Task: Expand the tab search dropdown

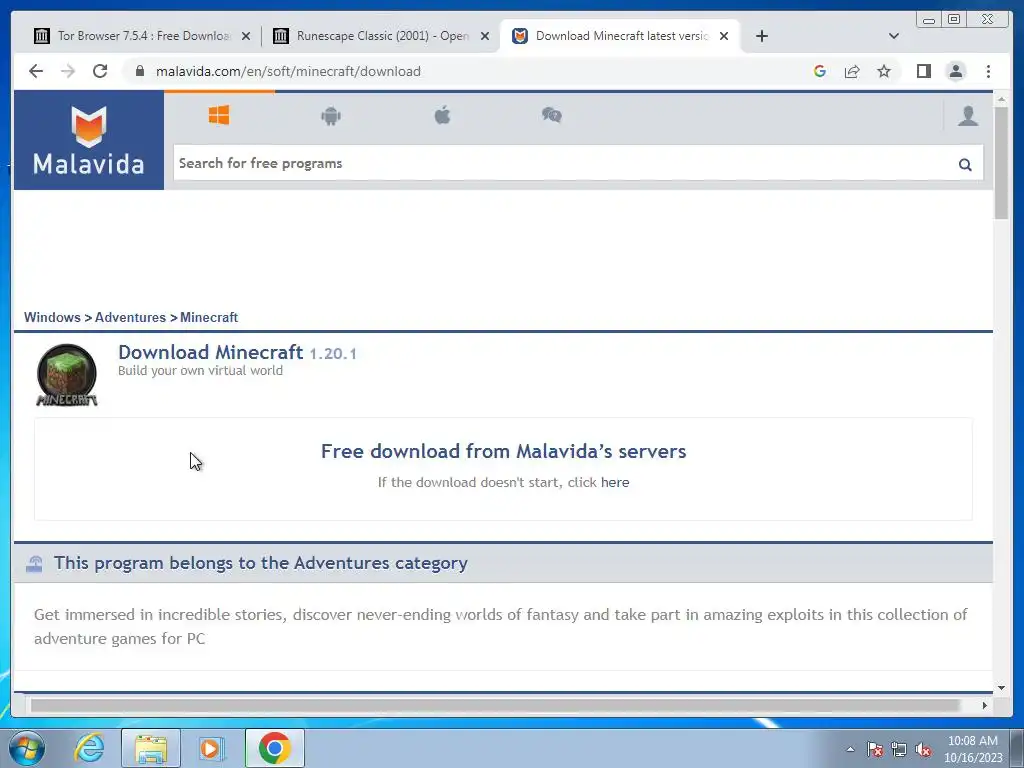Action: pyautogui.click(x=894, y=36)
